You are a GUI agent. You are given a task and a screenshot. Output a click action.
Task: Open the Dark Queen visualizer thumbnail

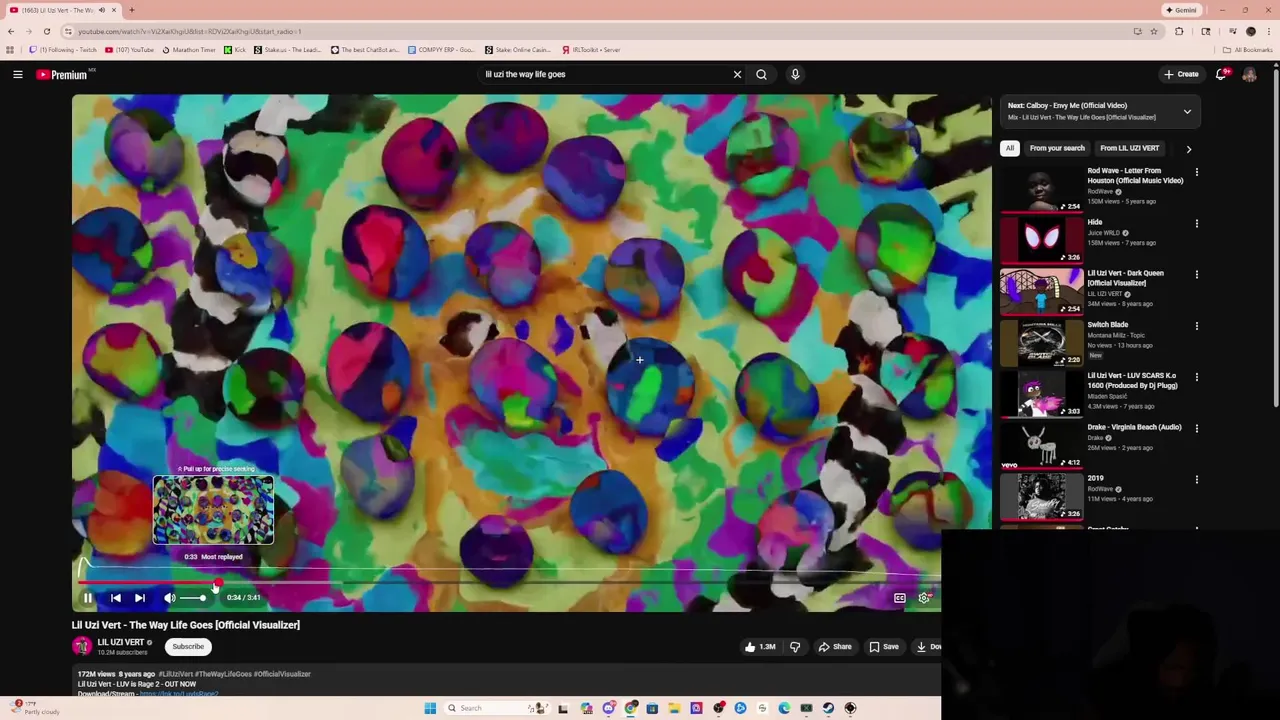click(1041, 291)
